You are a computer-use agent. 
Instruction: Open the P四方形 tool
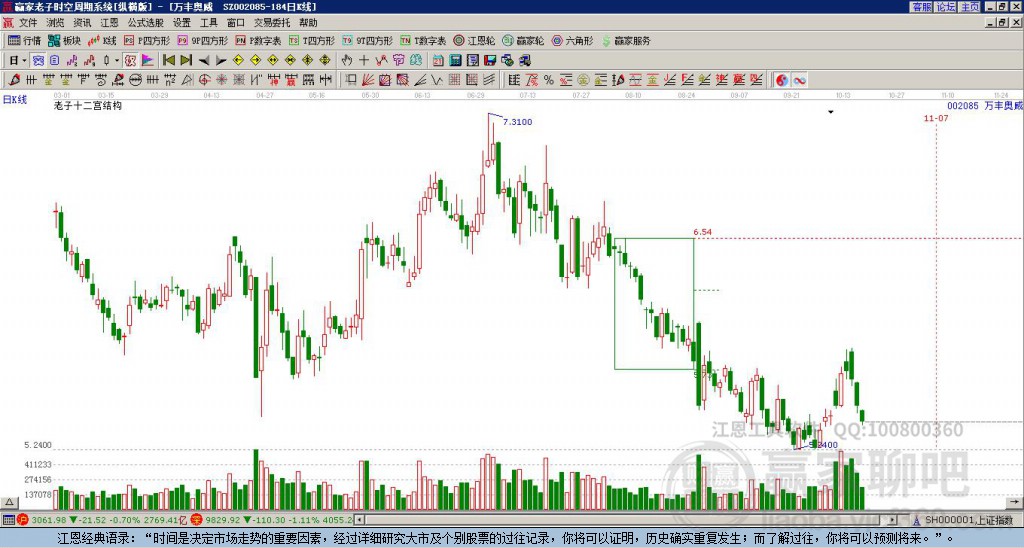[147, 40]
